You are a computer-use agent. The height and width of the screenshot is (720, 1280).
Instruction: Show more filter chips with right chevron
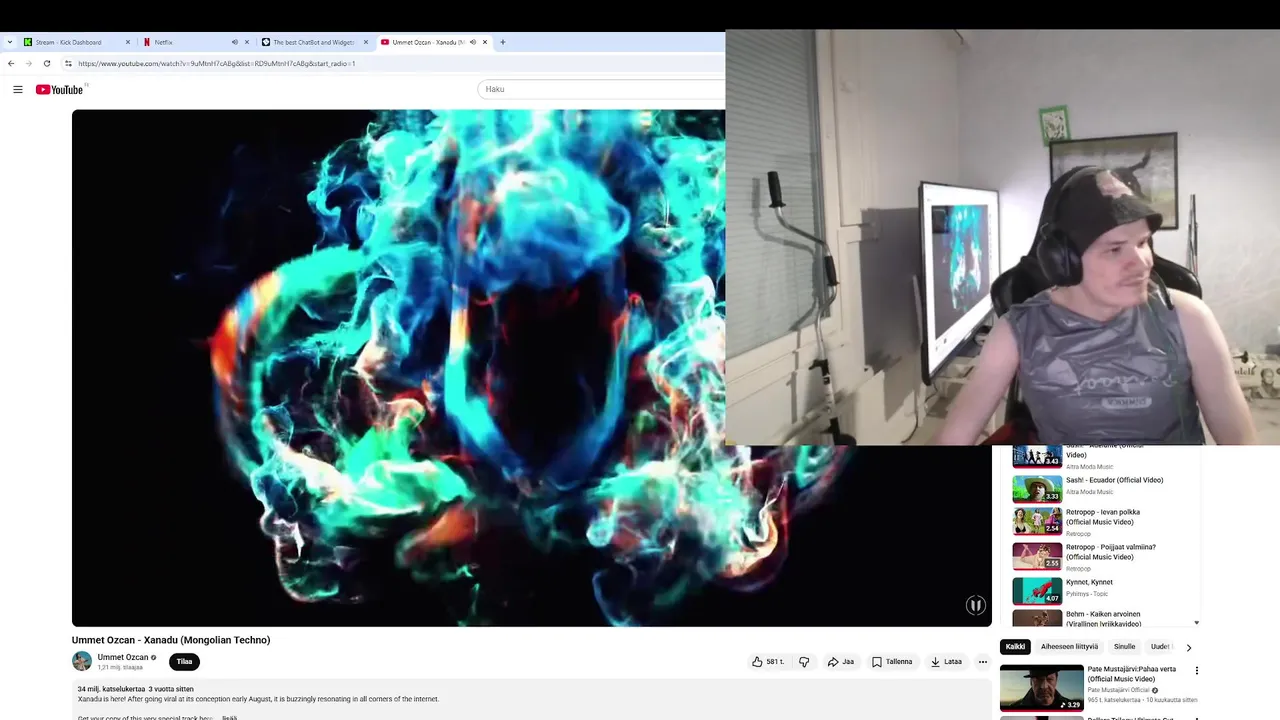[x=1188, y=647]
